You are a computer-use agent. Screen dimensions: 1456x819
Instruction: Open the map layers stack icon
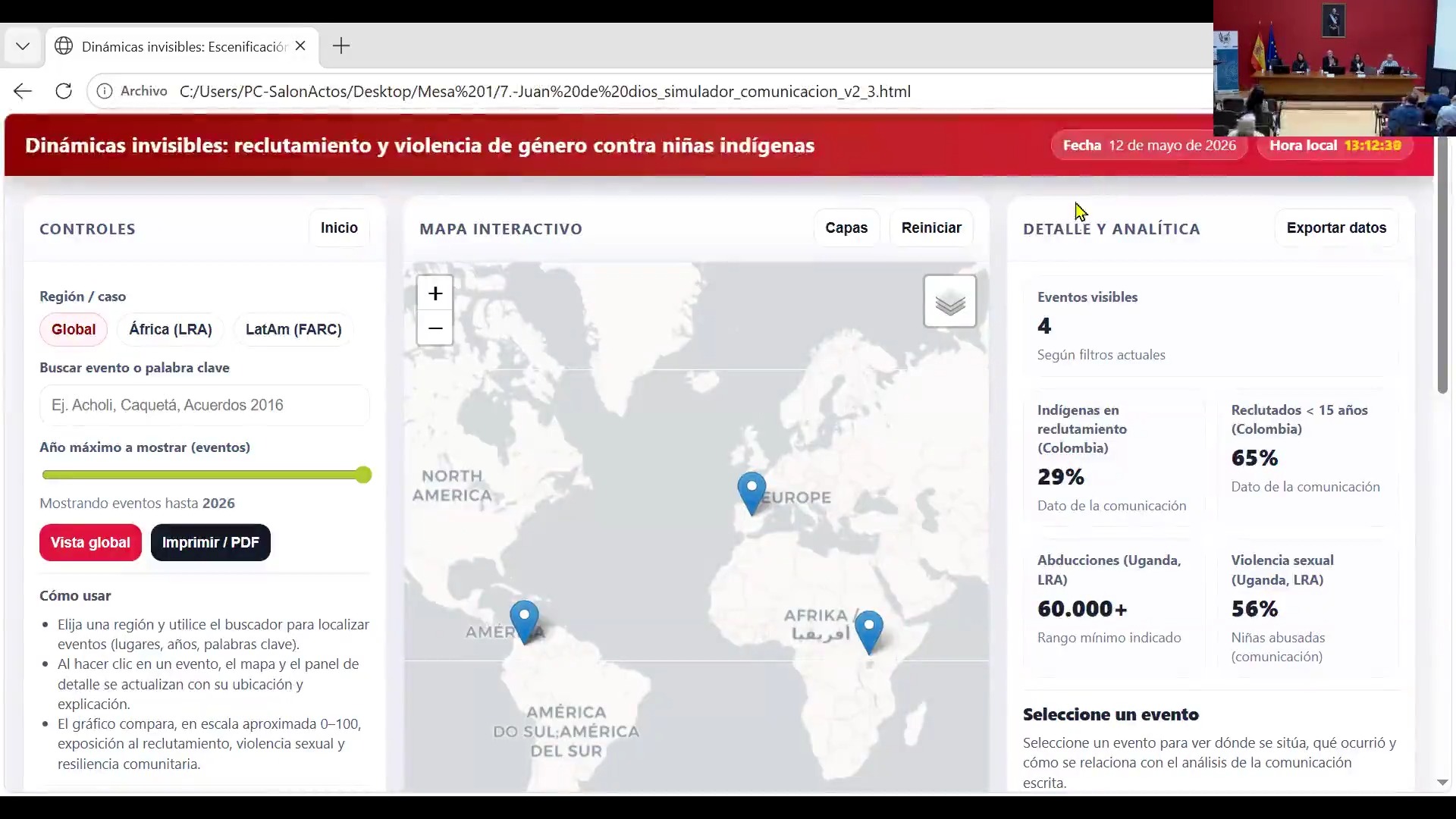949,301
